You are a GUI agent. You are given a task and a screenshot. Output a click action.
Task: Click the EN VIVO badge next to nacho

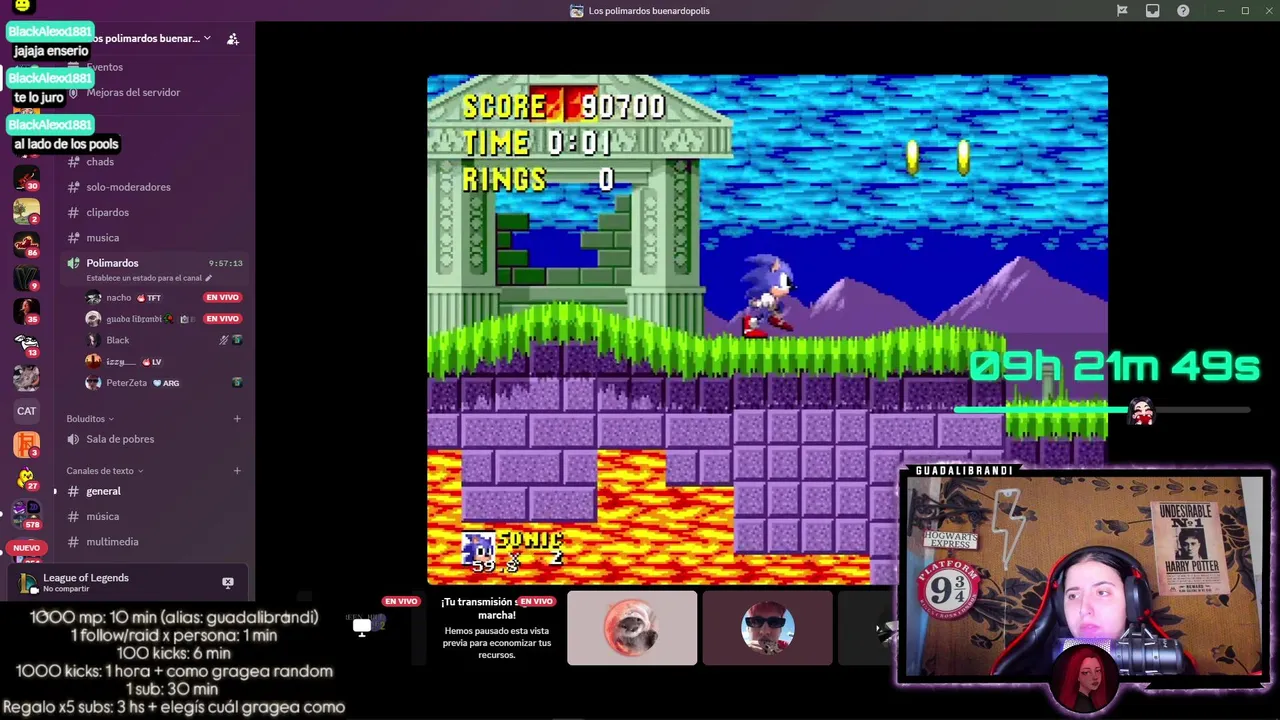coord(222,298)
